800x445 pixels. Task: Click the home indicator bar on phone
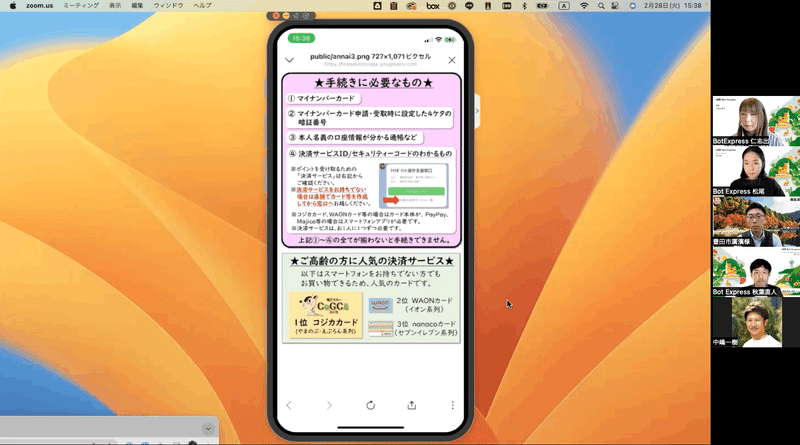click(x=371, y=428)
